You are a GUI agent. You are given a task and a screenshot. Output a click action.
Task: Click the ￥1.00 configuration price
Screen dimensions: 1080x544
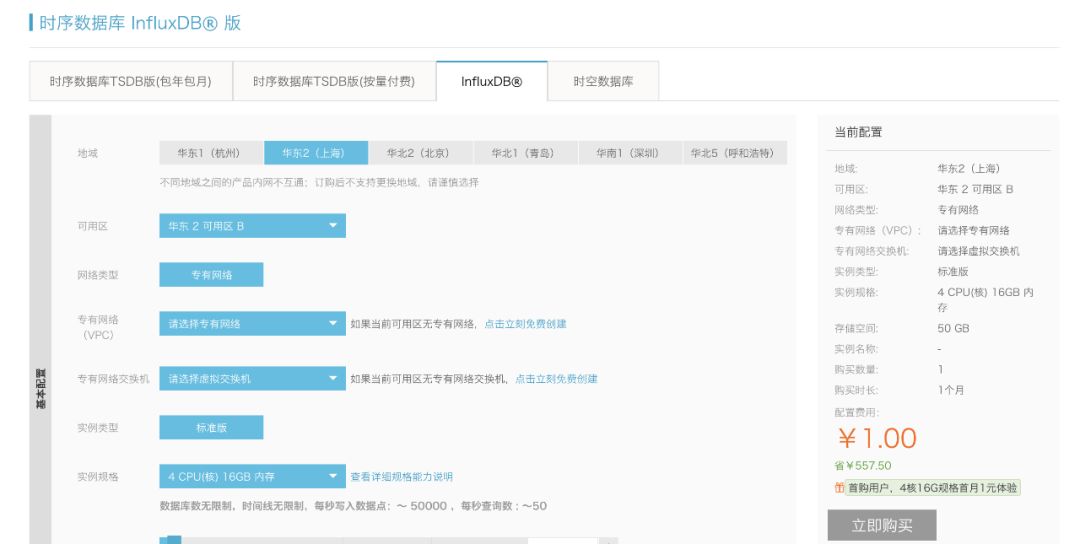pyautogui.click(x=877, y=439)
